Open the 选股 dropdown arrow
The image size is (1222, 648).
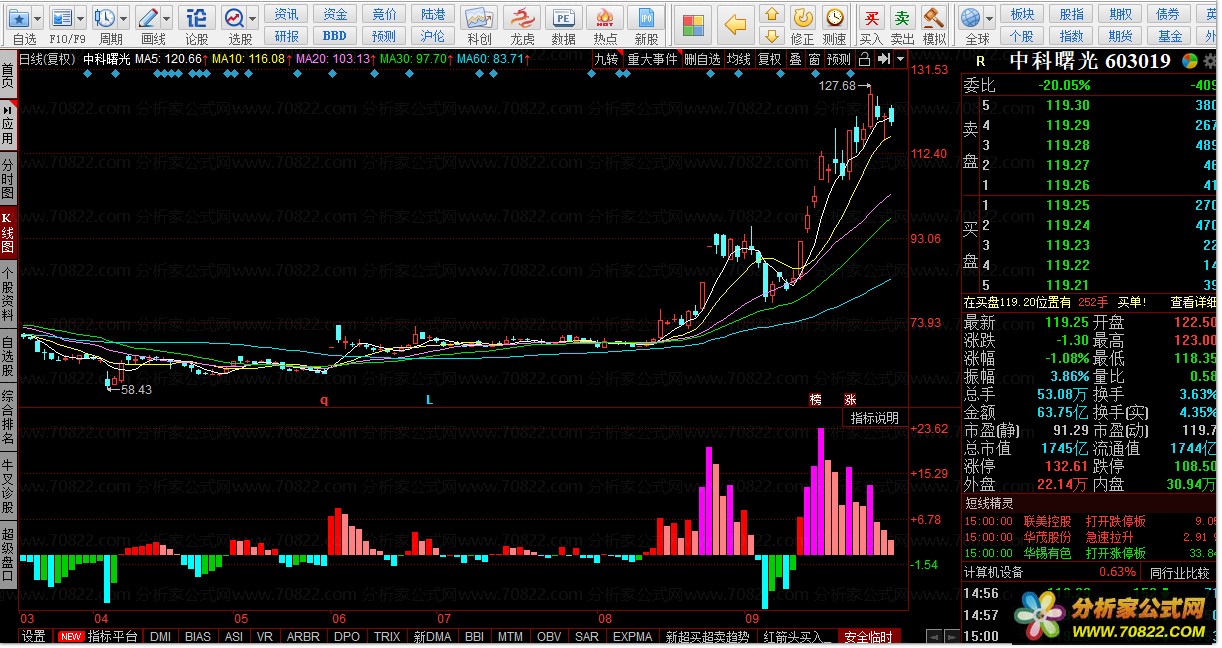(253, 18)
